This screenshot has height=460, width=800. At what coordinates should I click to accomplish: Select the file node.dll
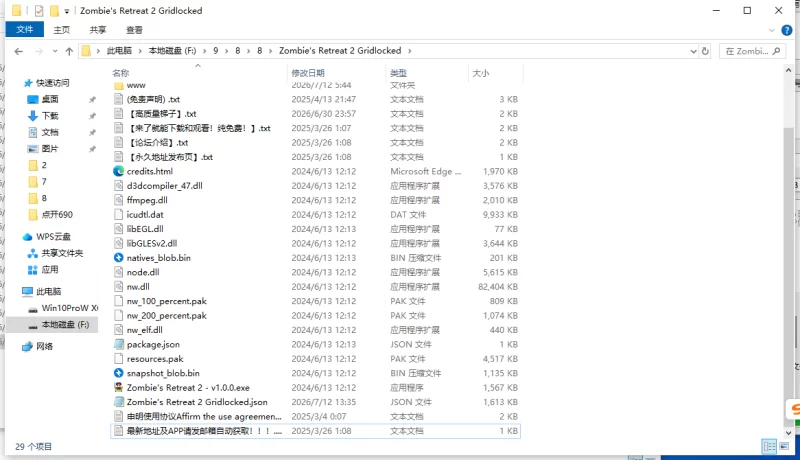coord(143,272)
